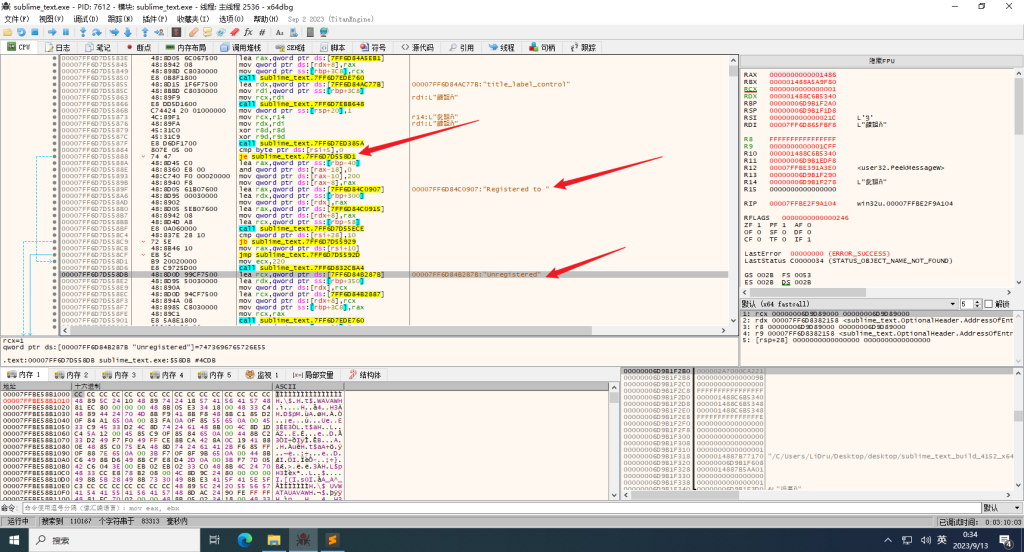Switch to the 内存布局 memory map tab
Viewport: 1024px width, 552px height.
coord(185,47)
